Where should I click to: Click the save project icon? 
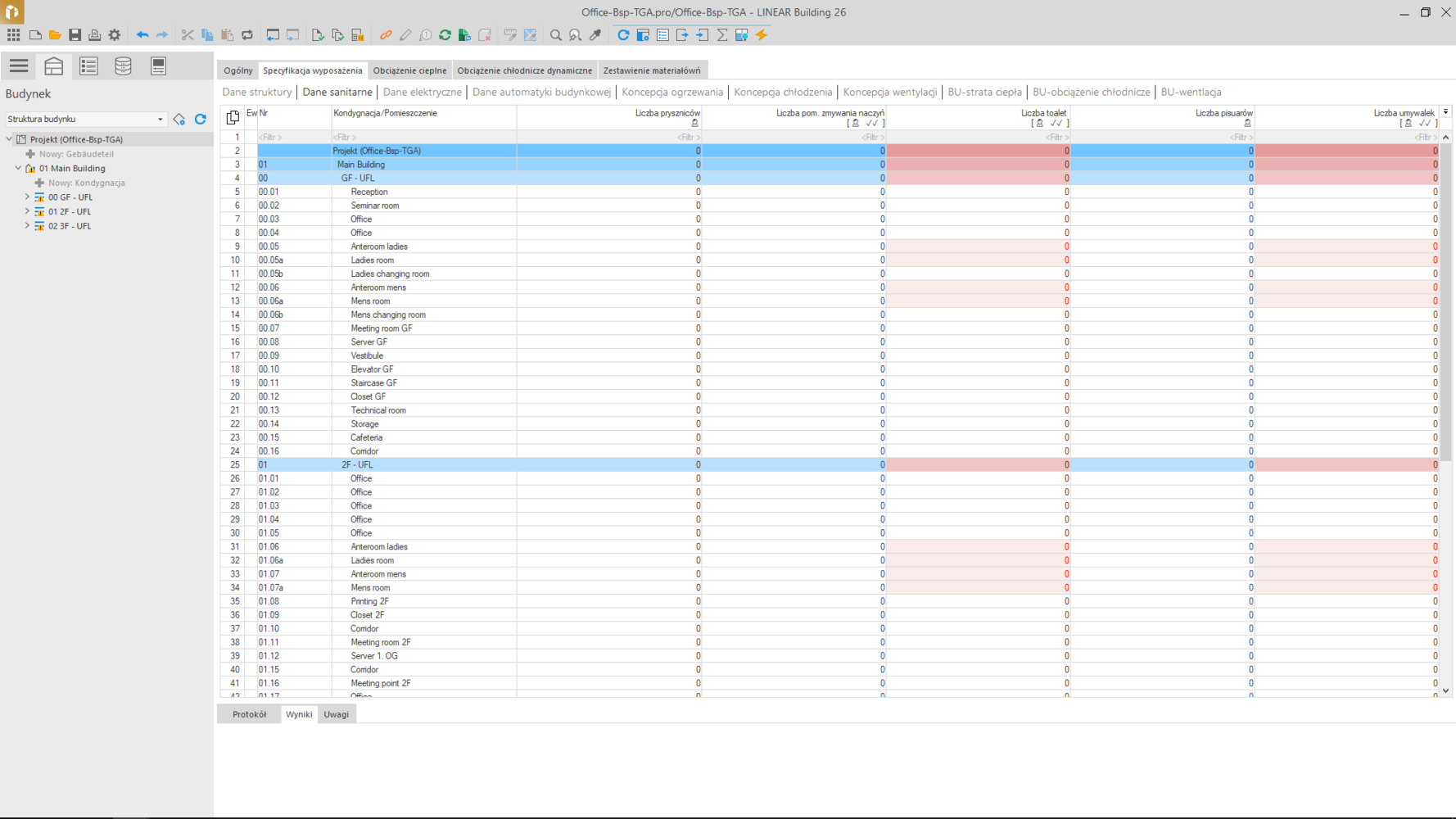coord(75,35)
